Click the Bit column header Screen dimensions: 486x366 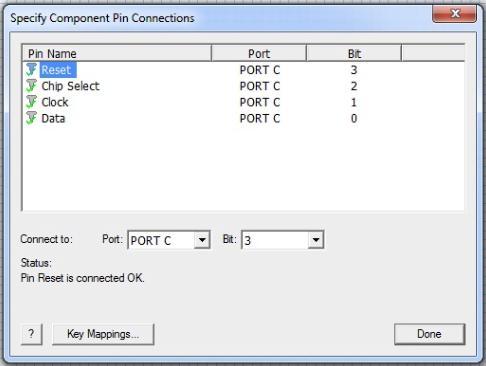point(354,53)
